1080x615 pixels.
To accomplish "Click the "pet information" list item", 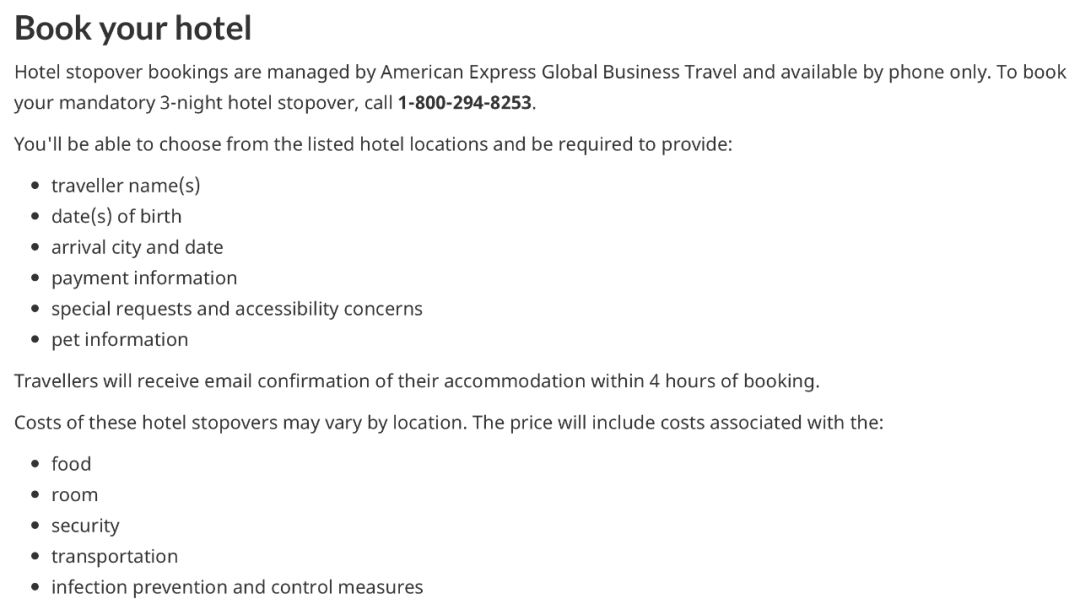I will pyautogui.click(x=120, y=340).
